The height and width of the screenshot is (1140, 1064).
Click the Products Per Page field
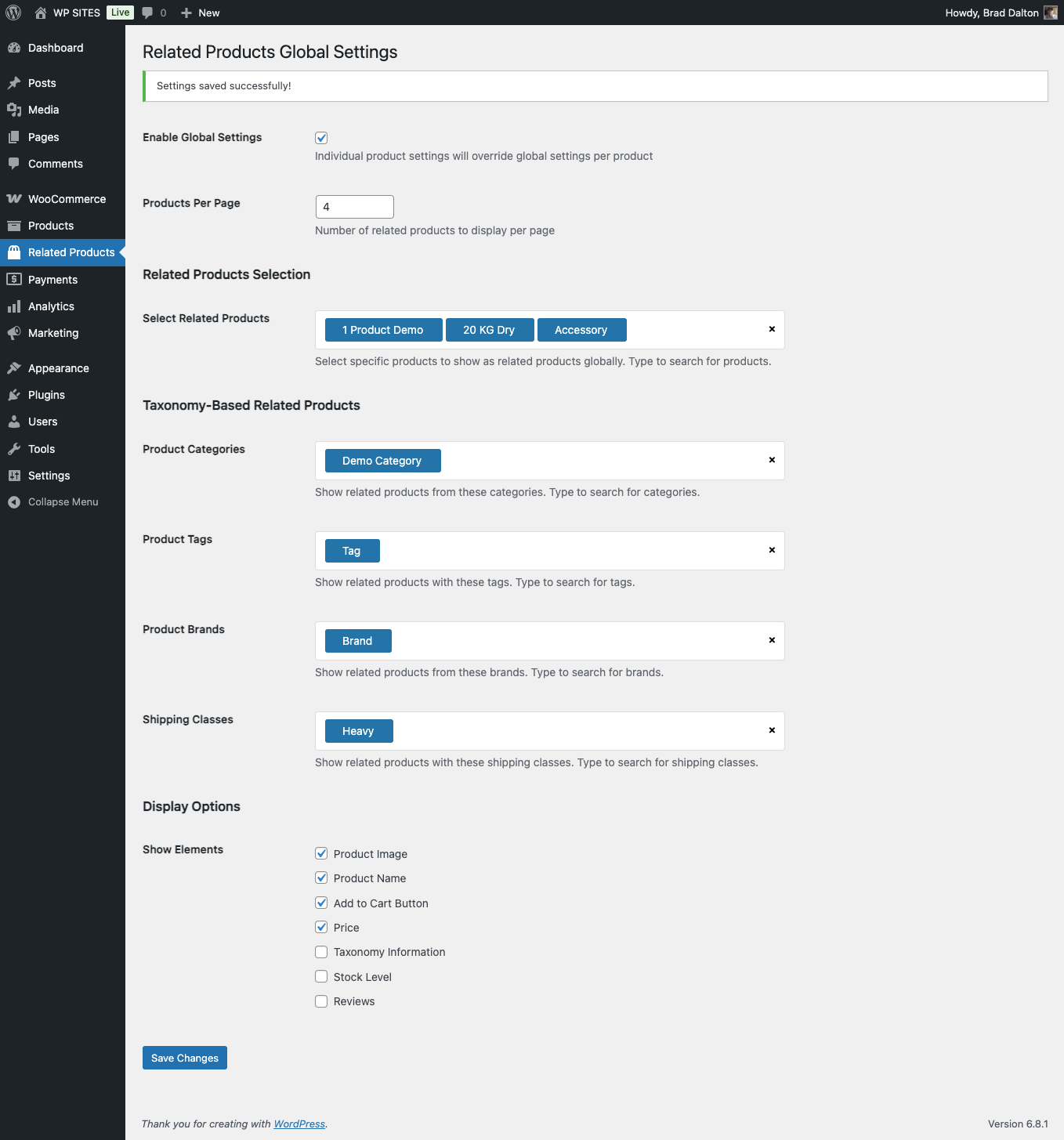(x=354, y=207)
